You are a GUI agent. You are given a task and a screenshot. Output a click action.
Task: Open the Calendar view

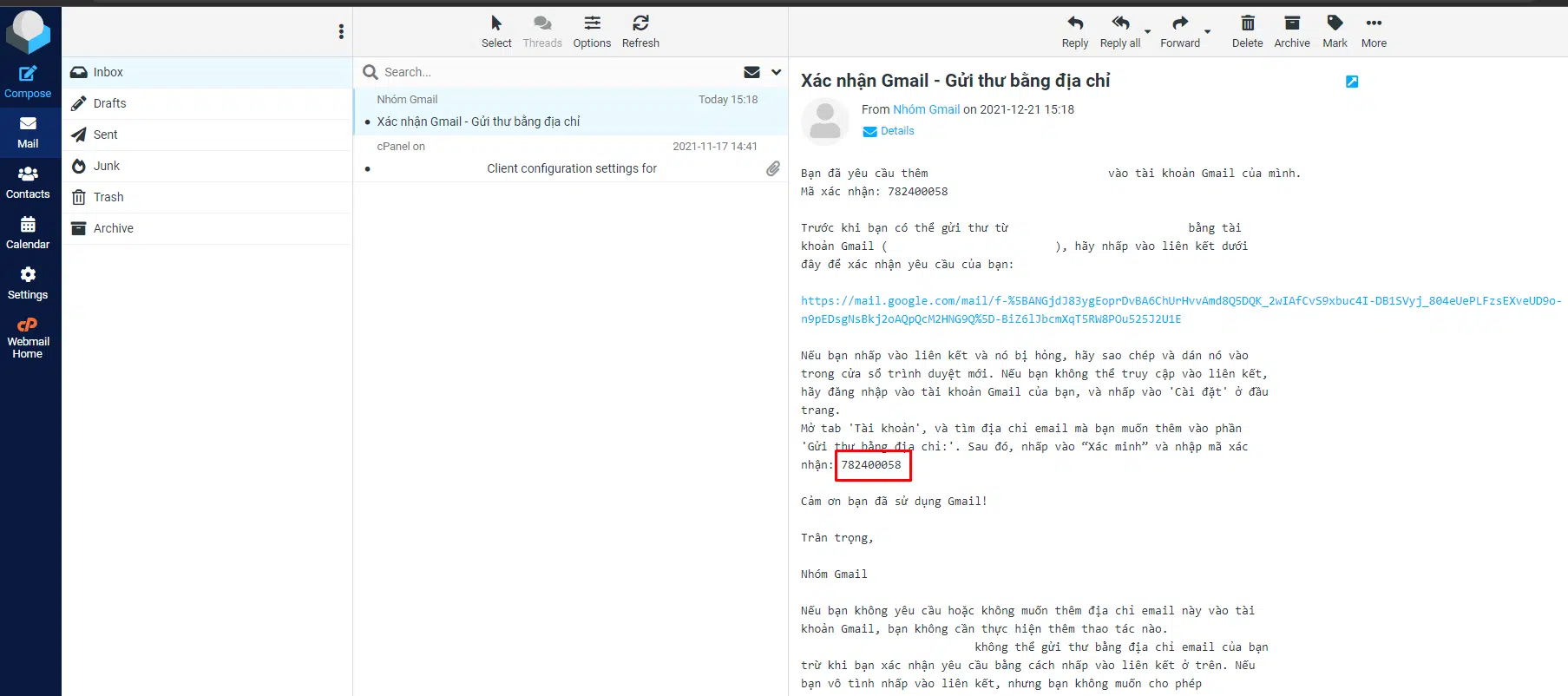coord(28,233)
